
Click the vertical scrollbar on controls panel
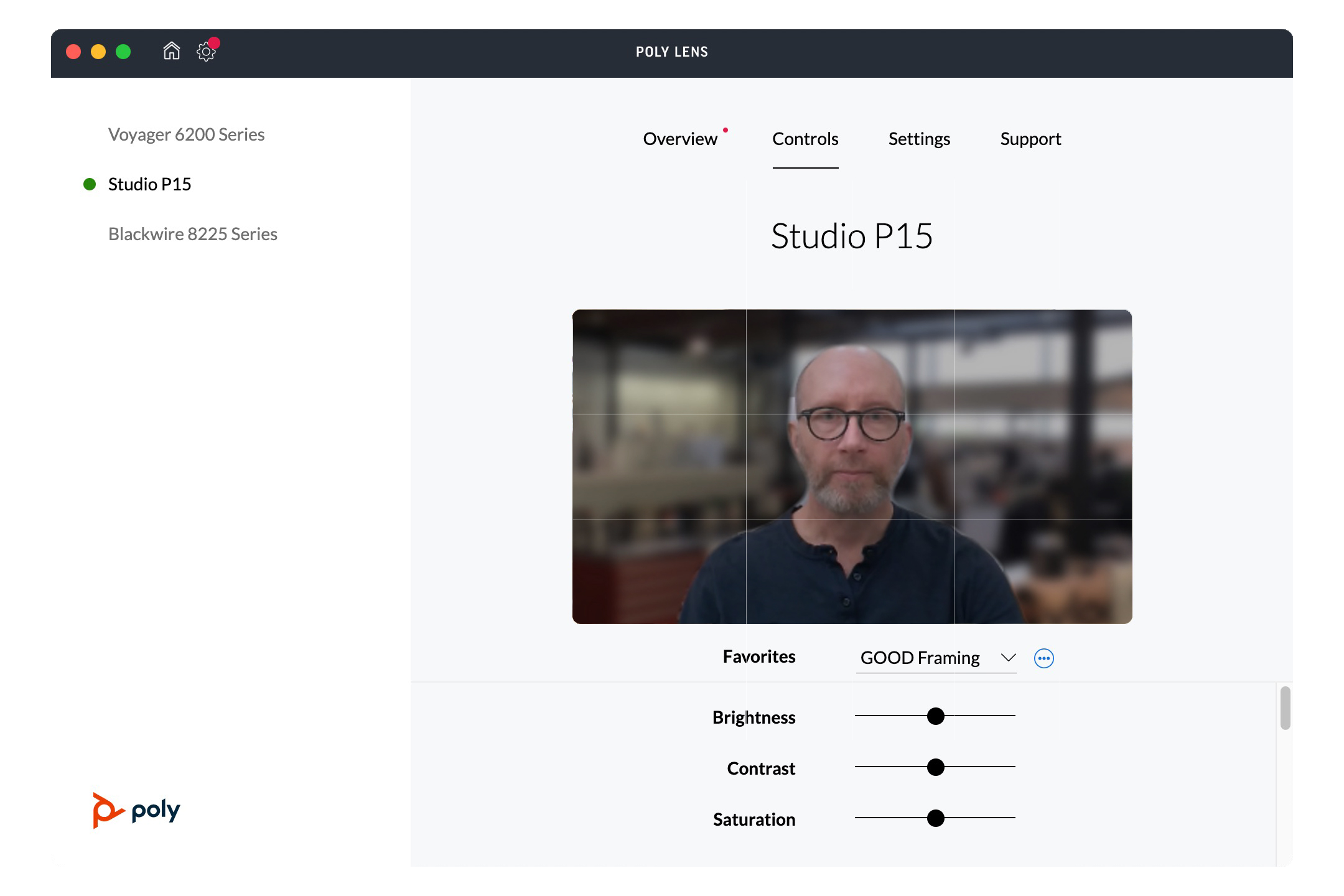pyautogui.click(x=1285, y=708)
